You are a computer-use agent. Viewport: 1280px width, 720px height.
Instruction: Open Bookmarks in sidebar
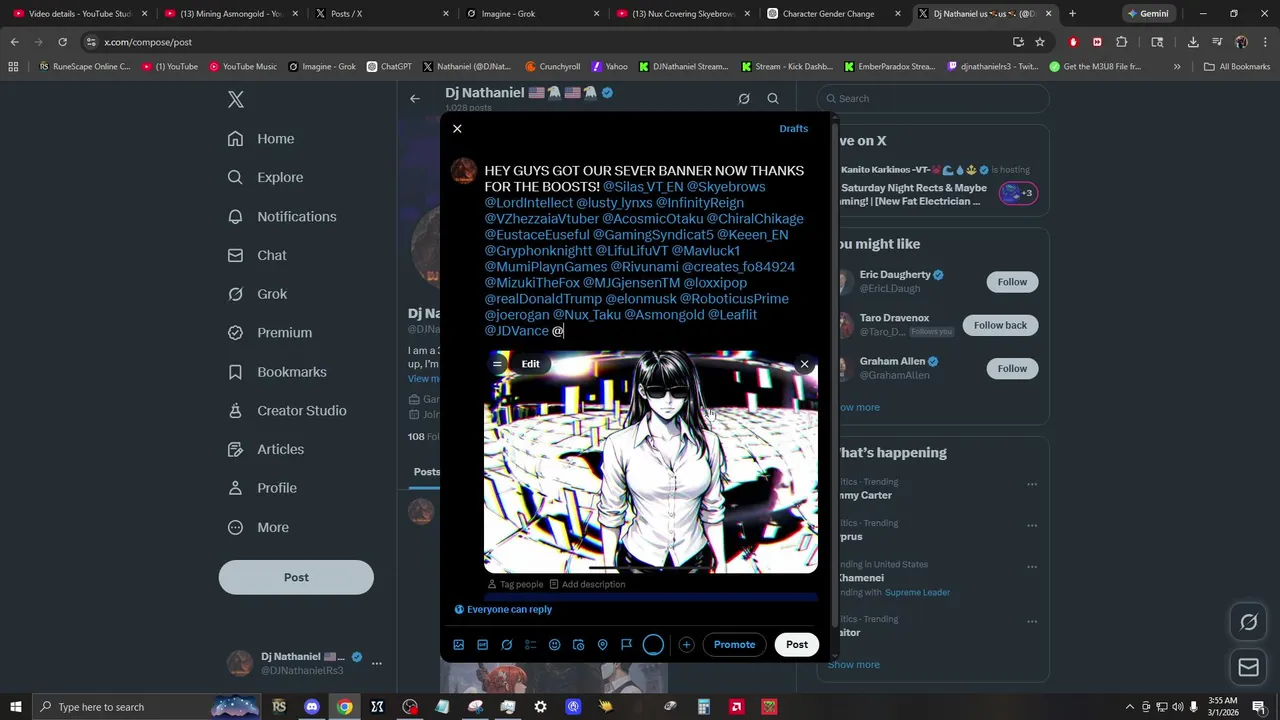click(x=278, y=372)
